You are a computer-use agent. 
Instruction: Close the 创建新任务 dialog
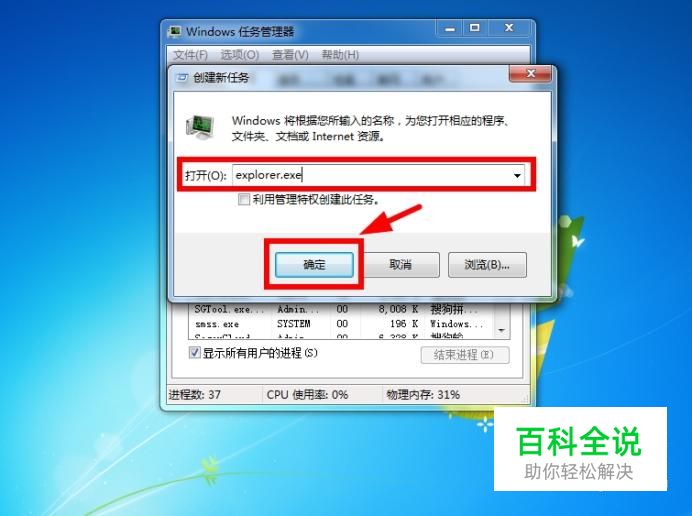tap(530, 74)
